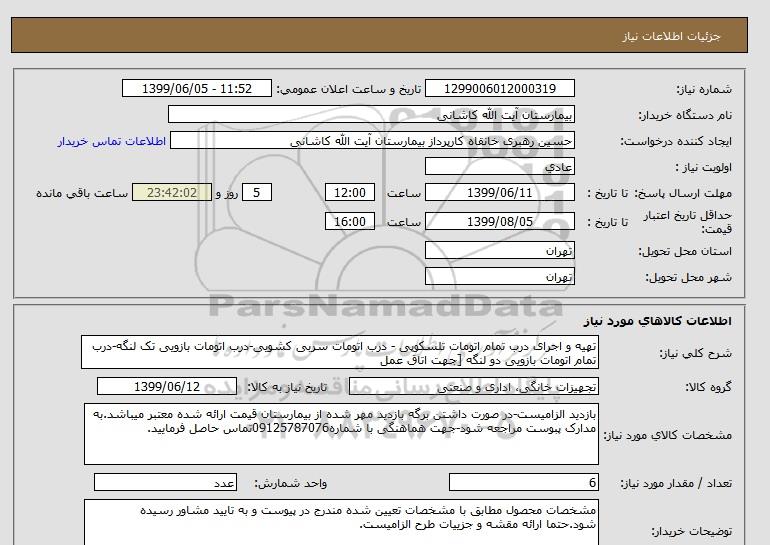
Task: Click the goods group field تجهیزات خانگی، اداری و صنعتی
Action: (x=473, y=386)
